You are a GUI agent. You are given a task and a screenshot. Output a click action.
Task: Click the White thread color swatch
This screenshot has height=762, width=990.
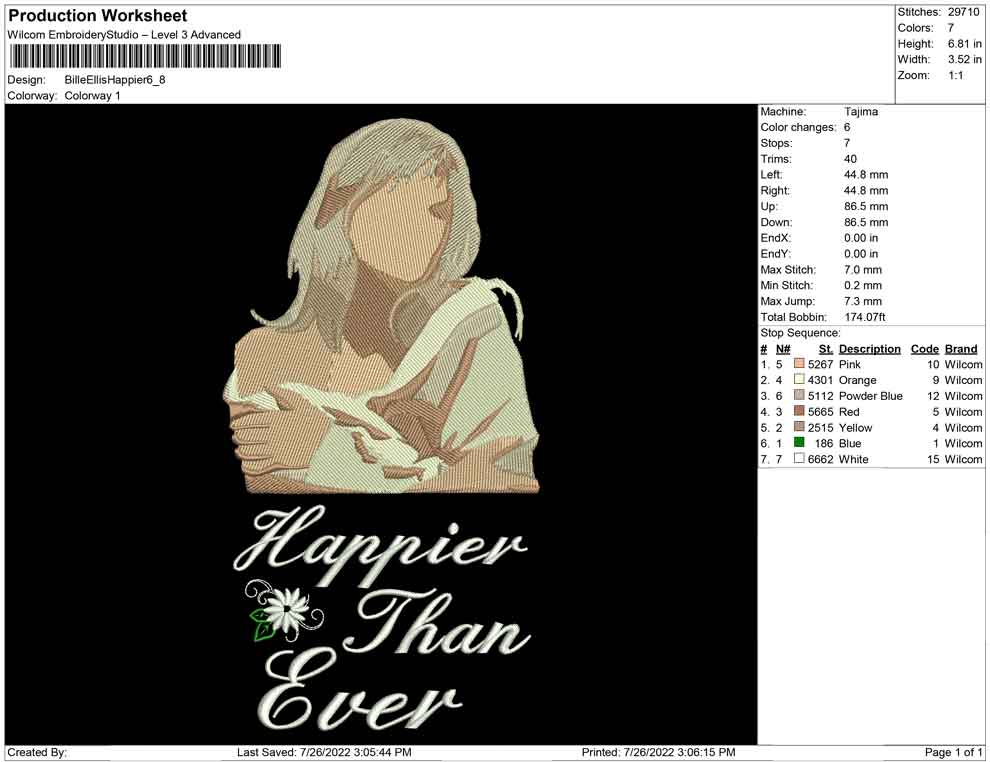click(x=799, y=460)
